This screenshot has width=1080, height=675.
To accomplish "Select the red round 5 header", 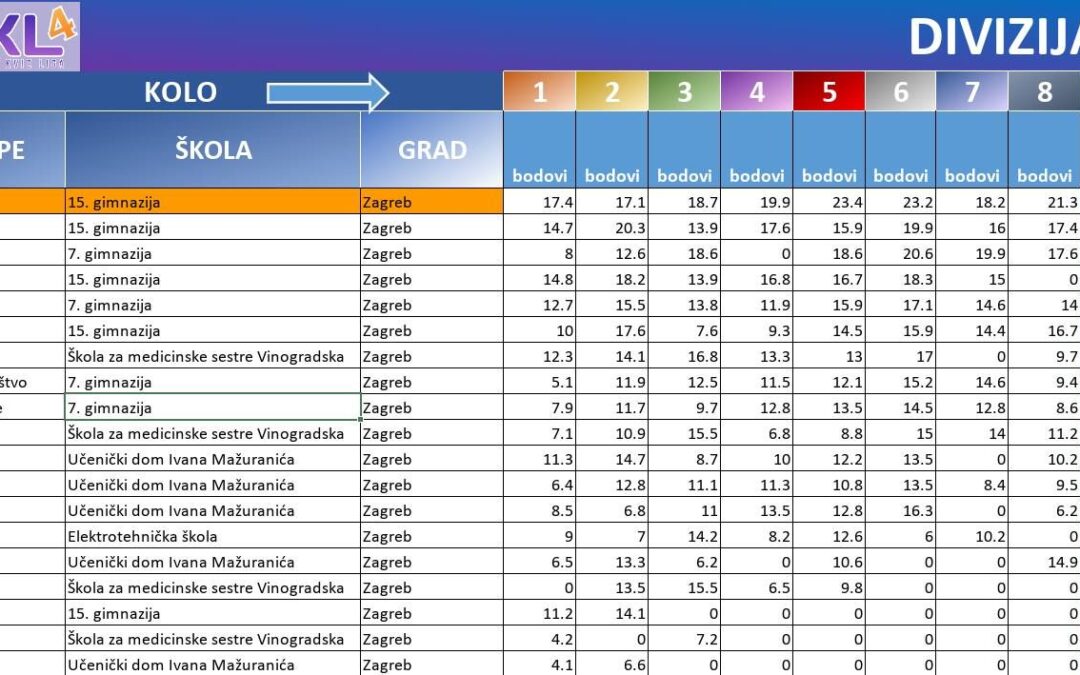I will (828, 90).
